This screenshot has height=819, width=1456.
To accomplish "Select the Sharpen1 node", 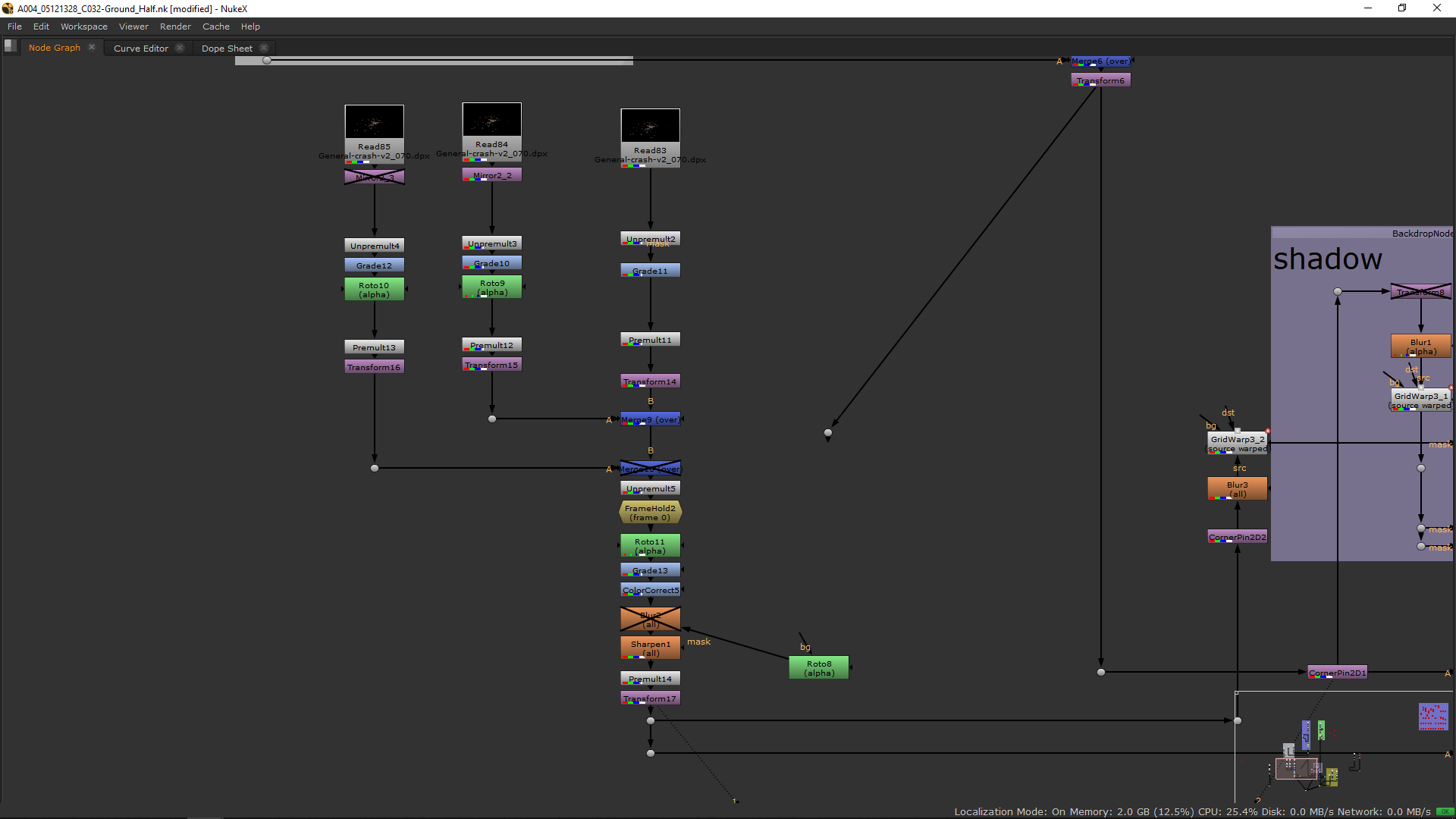I will tap(650, 648).
